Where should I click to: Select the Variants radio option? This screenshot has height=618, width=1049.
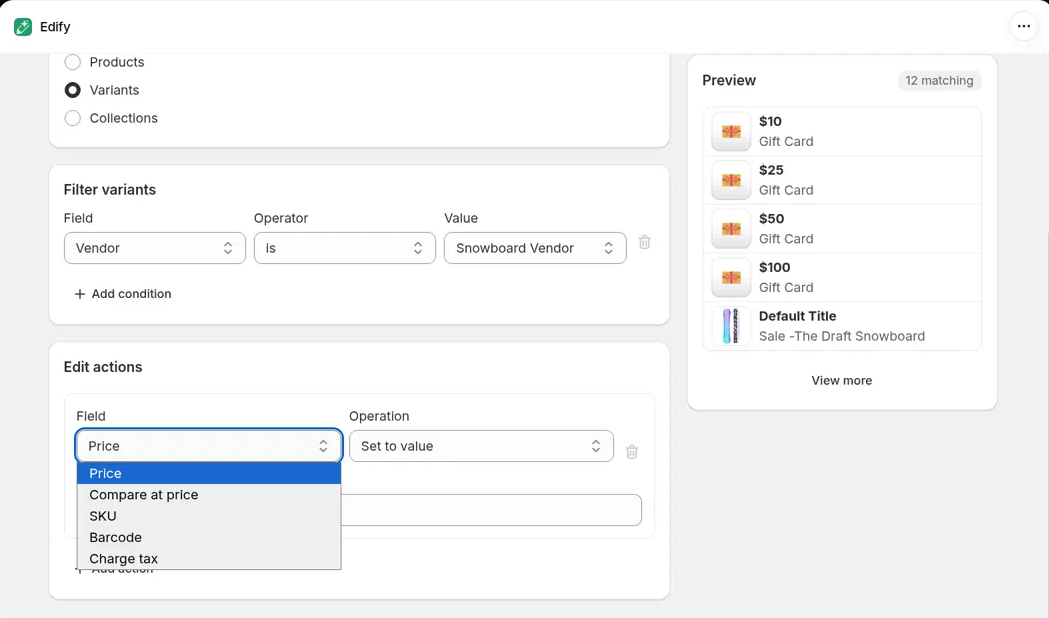coord(72,90)
